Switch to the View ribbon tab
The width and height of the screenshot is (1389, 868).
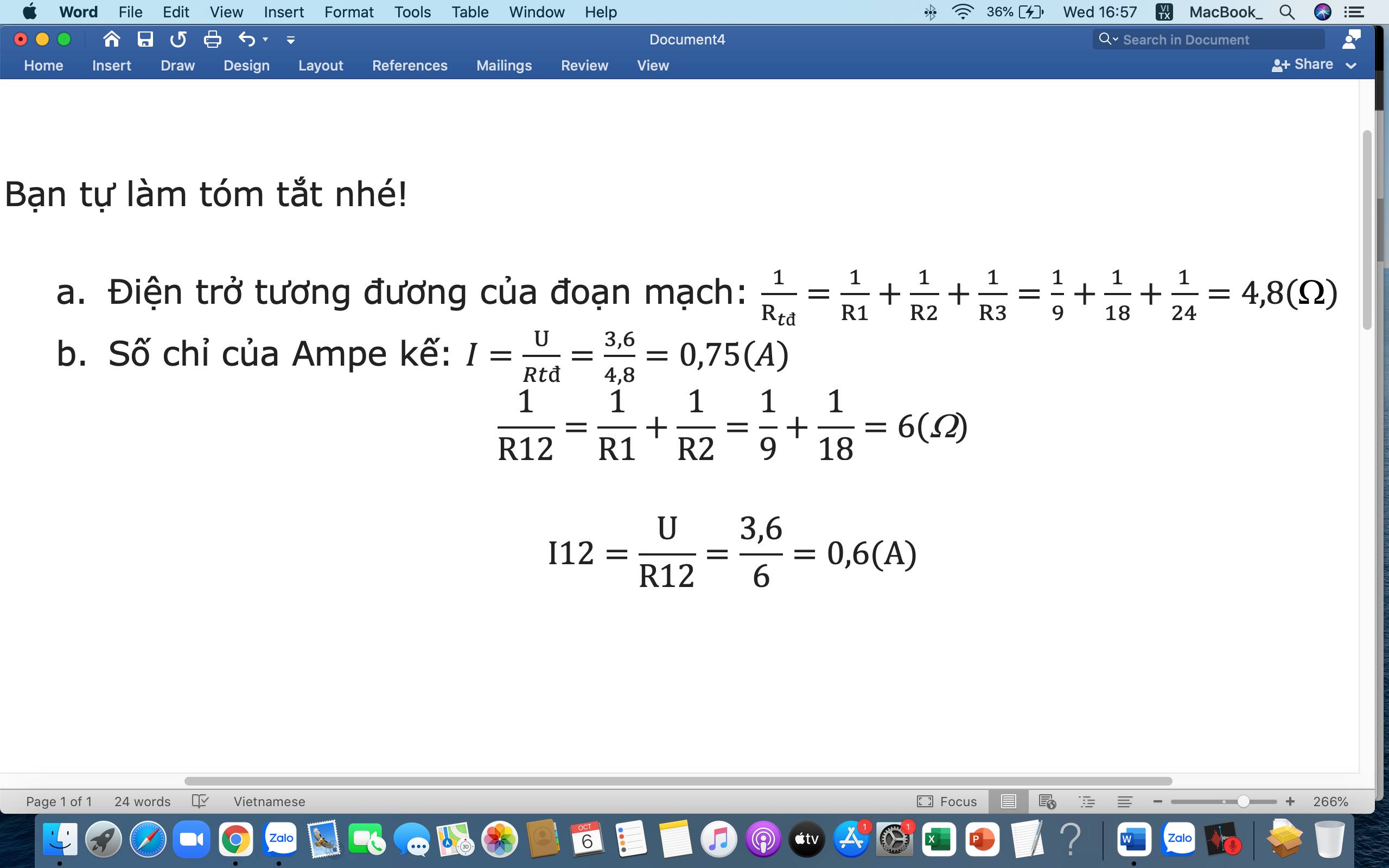click(x=653, y=66)
